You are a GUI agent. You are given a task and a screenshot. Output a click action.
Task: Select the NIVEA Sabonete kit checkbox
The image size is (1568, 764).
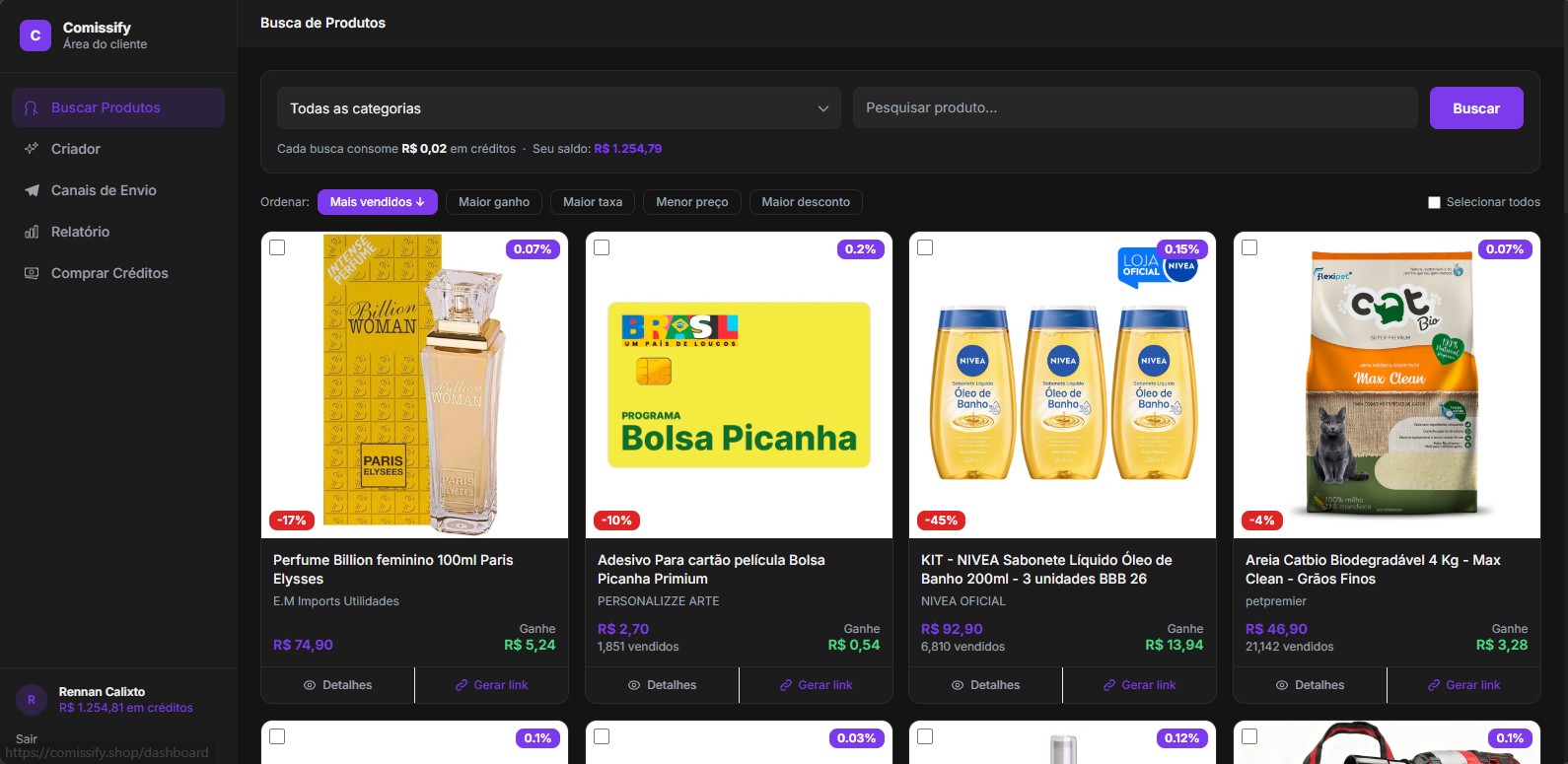pyautogui.click(x=925, y=247)
